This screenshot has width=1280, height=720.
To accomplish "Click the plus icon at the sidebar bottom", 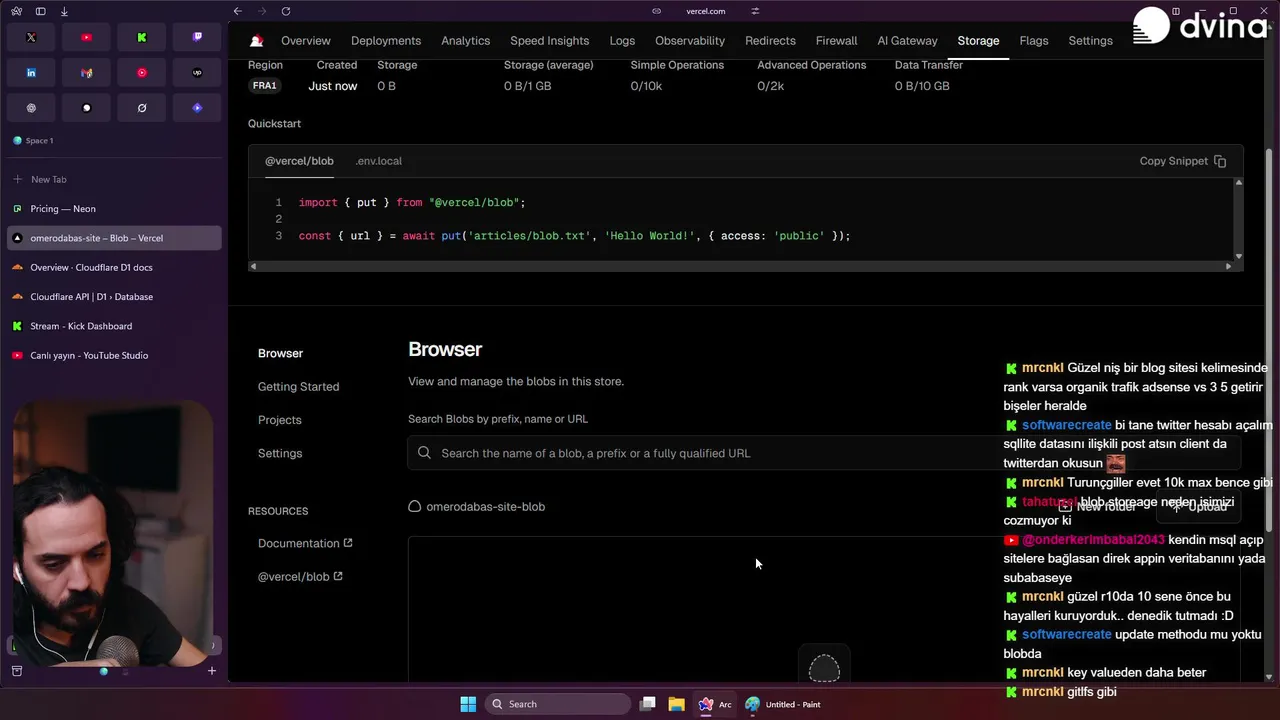I will (211, 671).
